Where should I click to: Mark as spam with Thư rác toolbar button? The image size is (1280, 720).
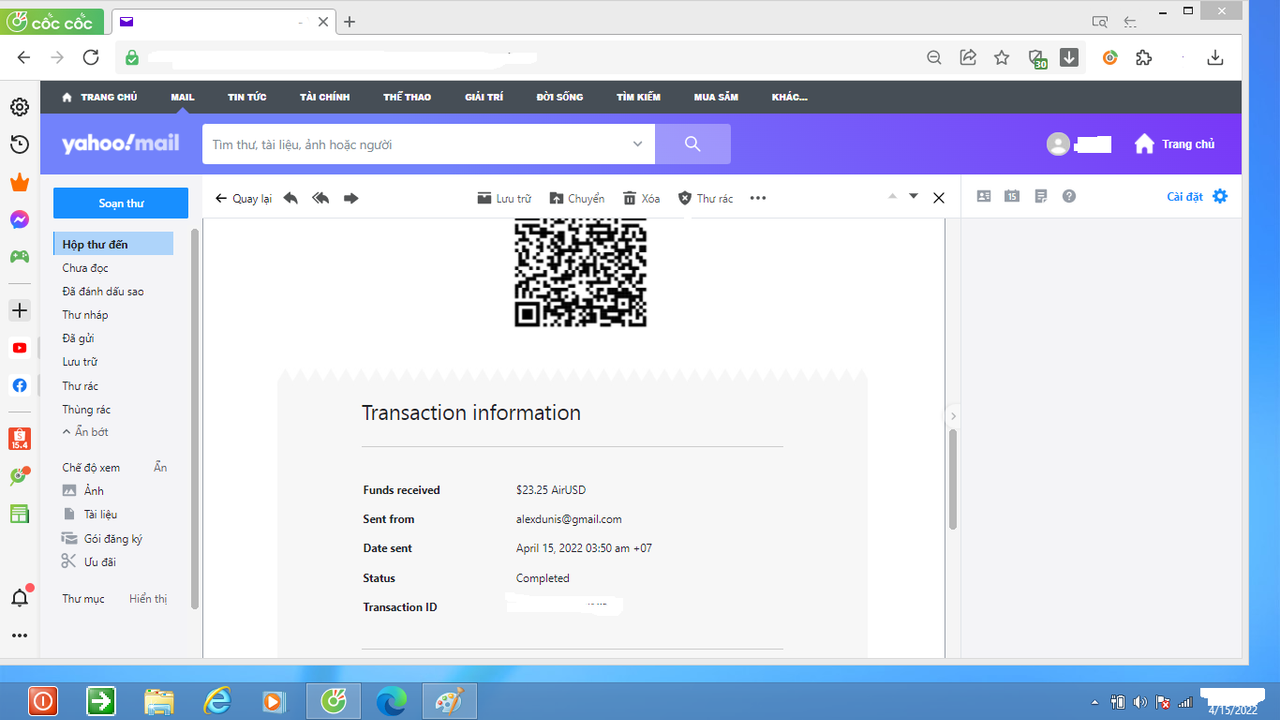(x=705, y=198)
